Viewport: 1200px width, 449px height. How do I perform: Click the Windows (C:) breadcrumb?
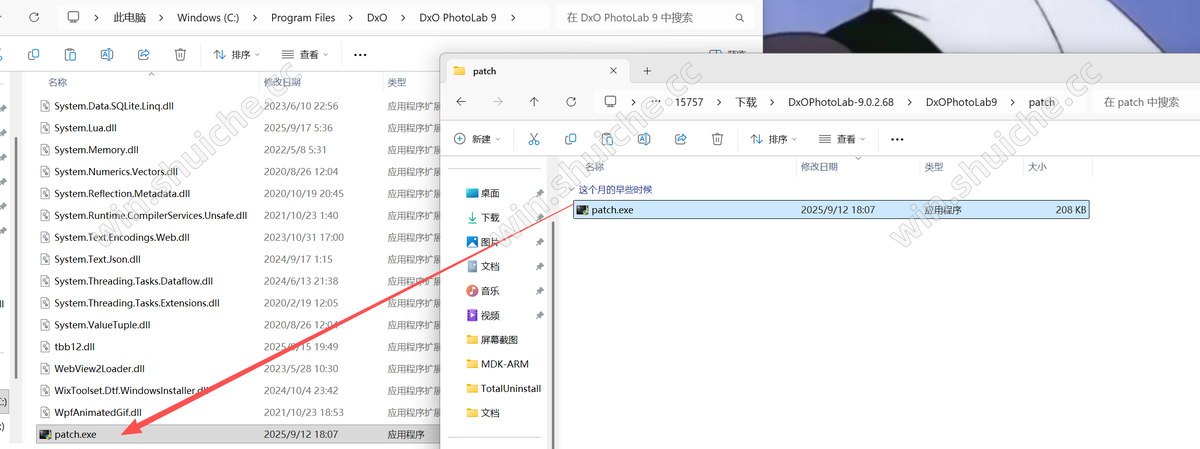pos(210,18)
